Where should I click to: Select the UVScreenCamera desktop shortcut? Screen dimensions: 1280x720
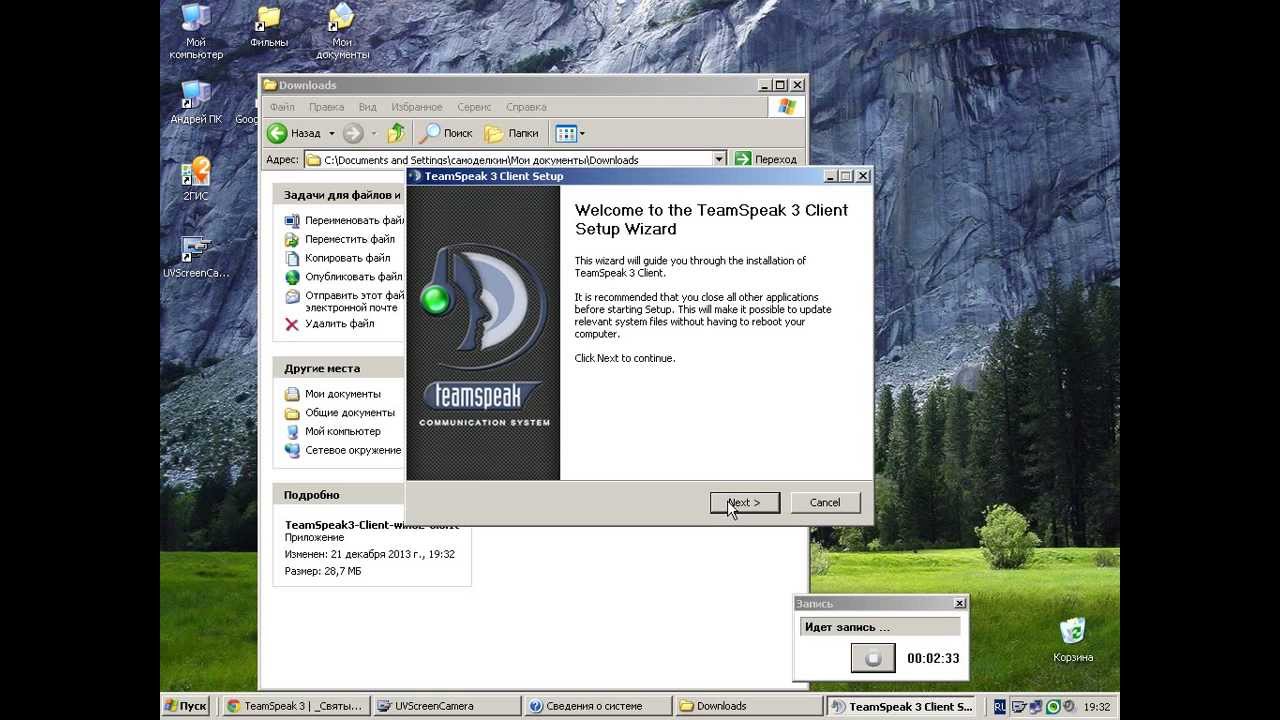point(196,256)
